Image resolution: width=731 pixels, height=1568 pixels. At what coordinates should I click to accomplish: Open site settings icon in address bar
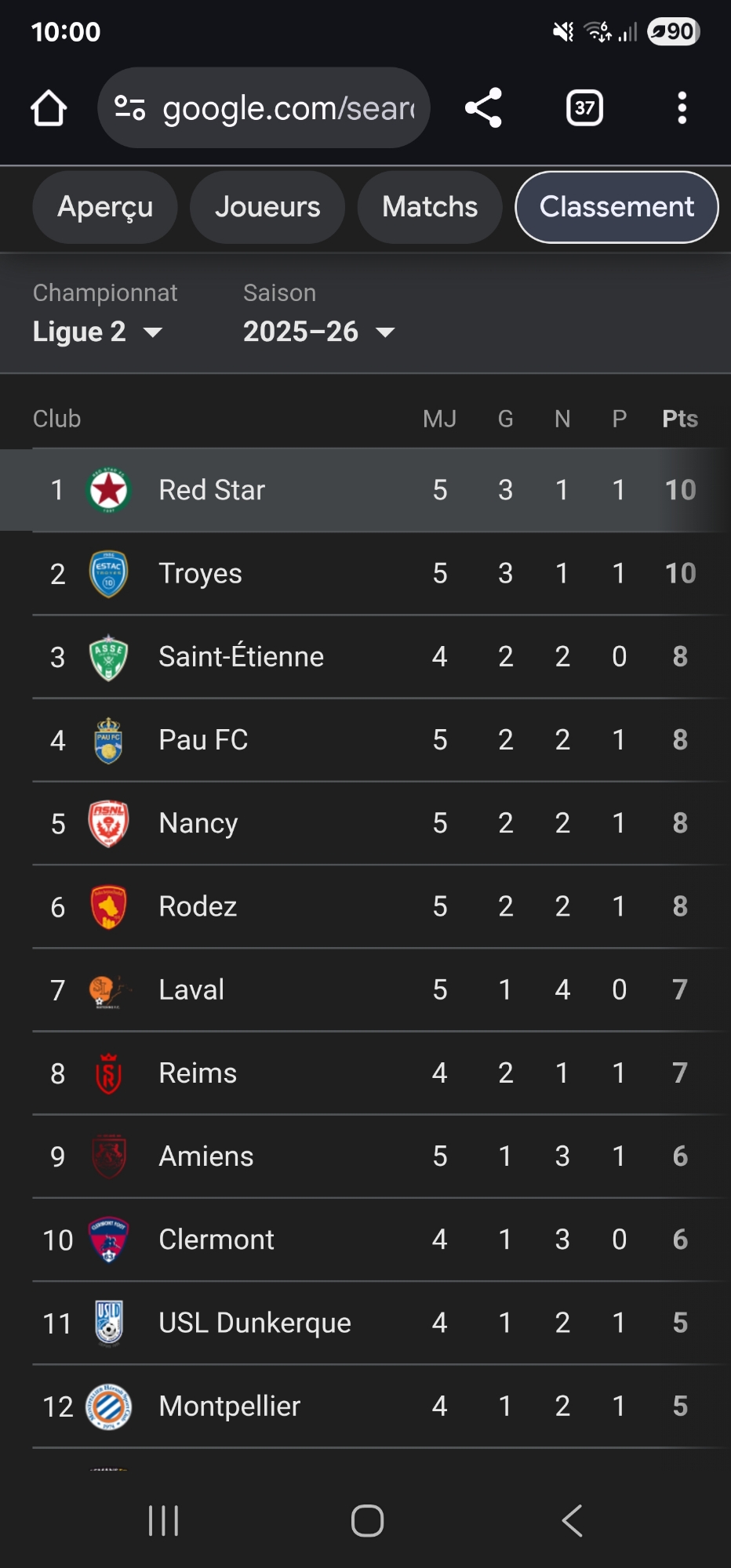point(129,108)
